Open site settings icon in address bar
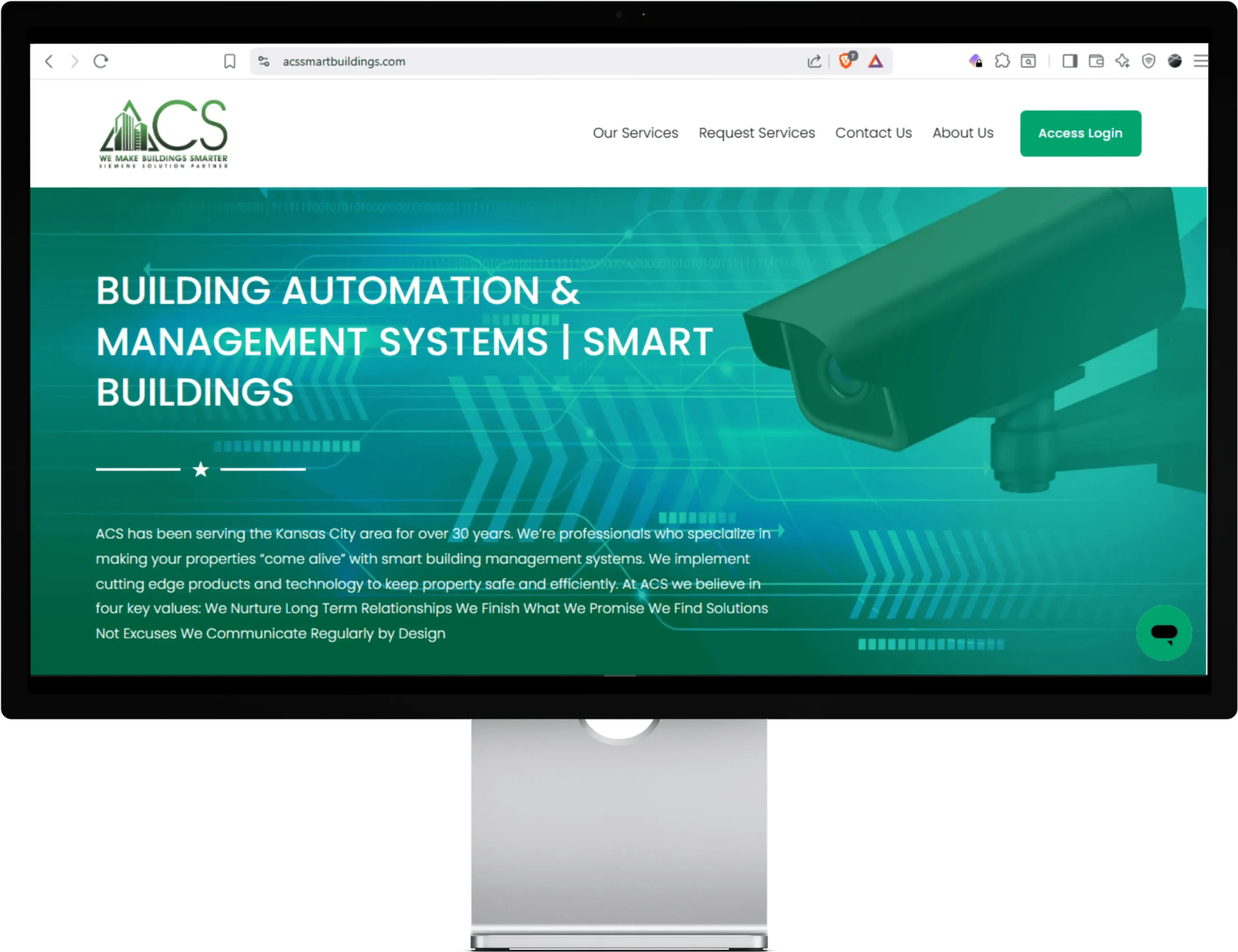 264,61
